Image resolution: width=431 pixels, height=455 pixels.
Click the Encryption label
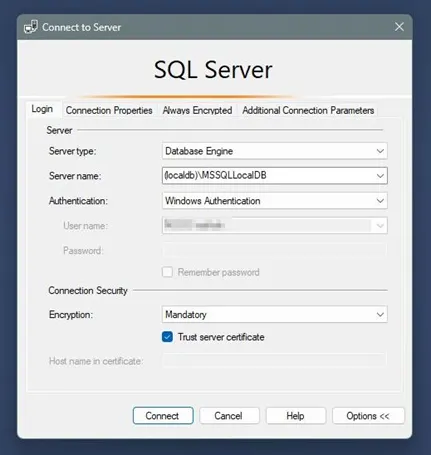coord(71,314)
